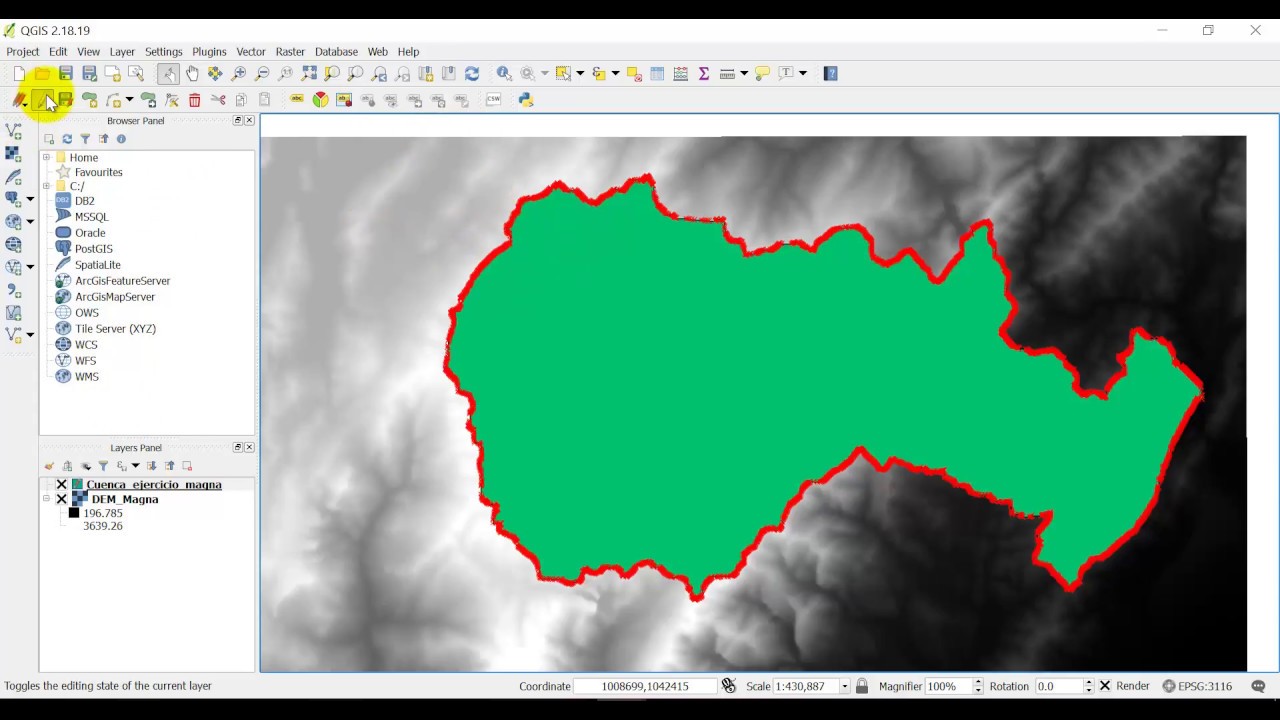Screen dimensions: 1280x720
Task: Open the Project menu
Action: [22, 52]
